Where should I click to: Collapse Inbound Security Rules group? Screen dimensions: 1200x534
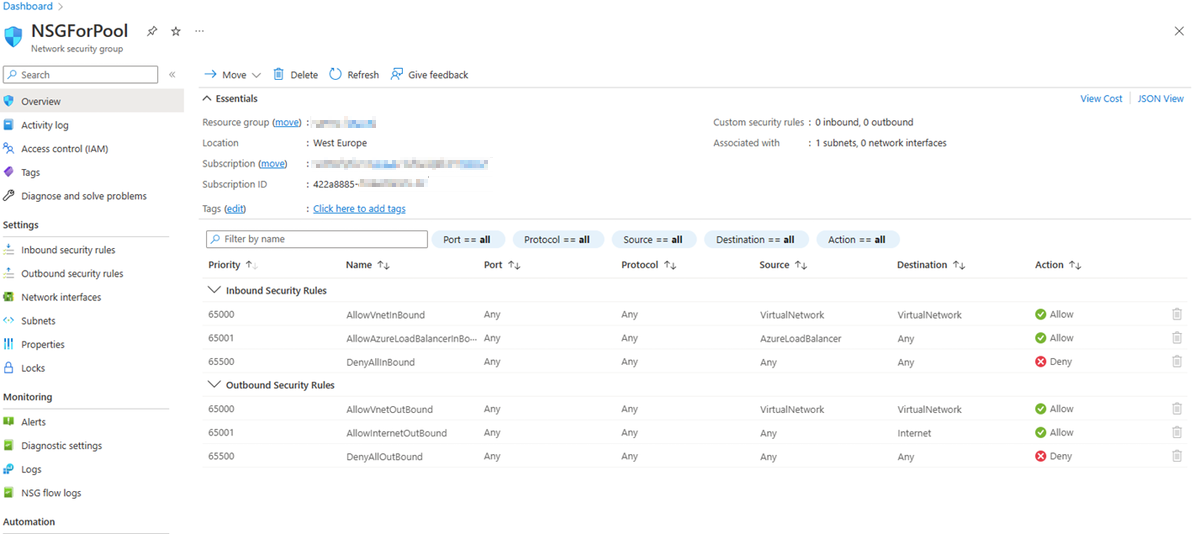click(x=213, y=290)
